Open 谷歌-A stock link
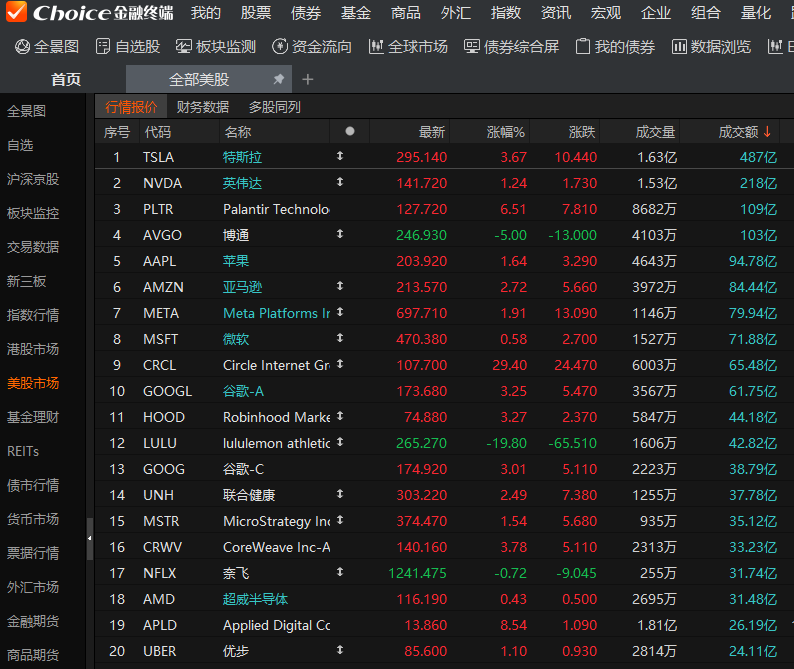The width and height of the screenshot is (794, 669). point(244,391)
